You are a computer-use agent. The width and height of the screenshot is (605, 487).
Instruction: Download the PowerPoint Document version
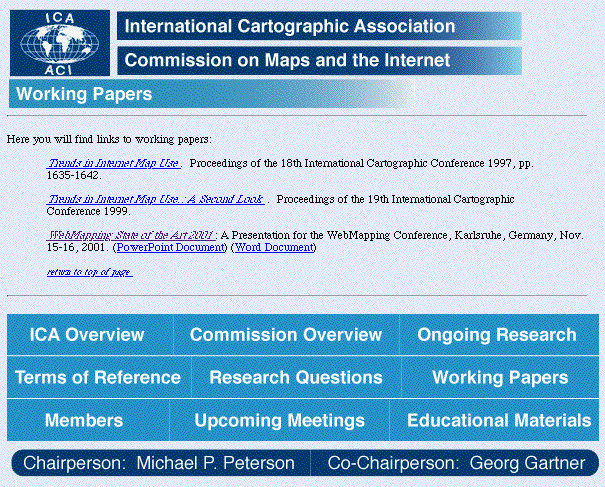[170, 247]
